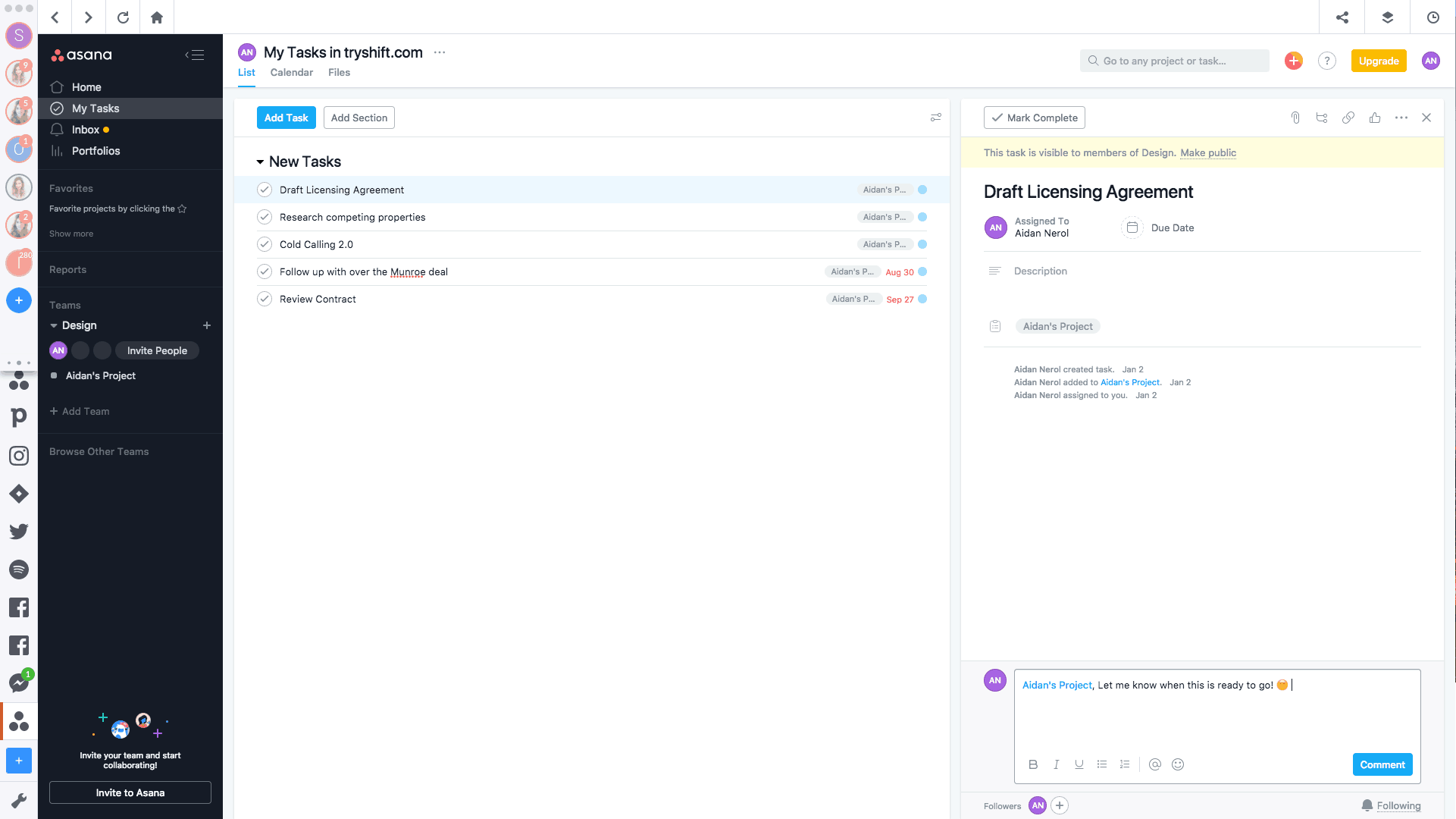Toggle bold formatting in comment box

click(1033, 764)
